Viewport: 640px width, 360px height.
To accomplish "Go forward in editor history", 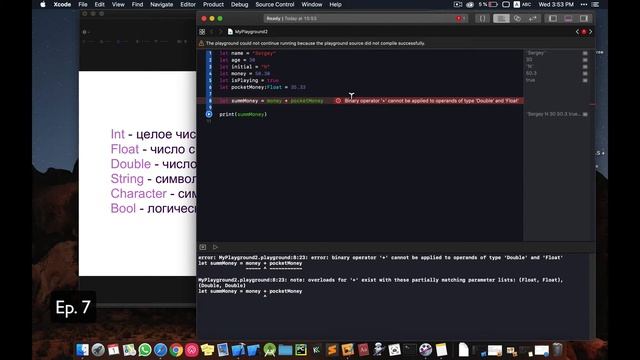I will 220,31.
